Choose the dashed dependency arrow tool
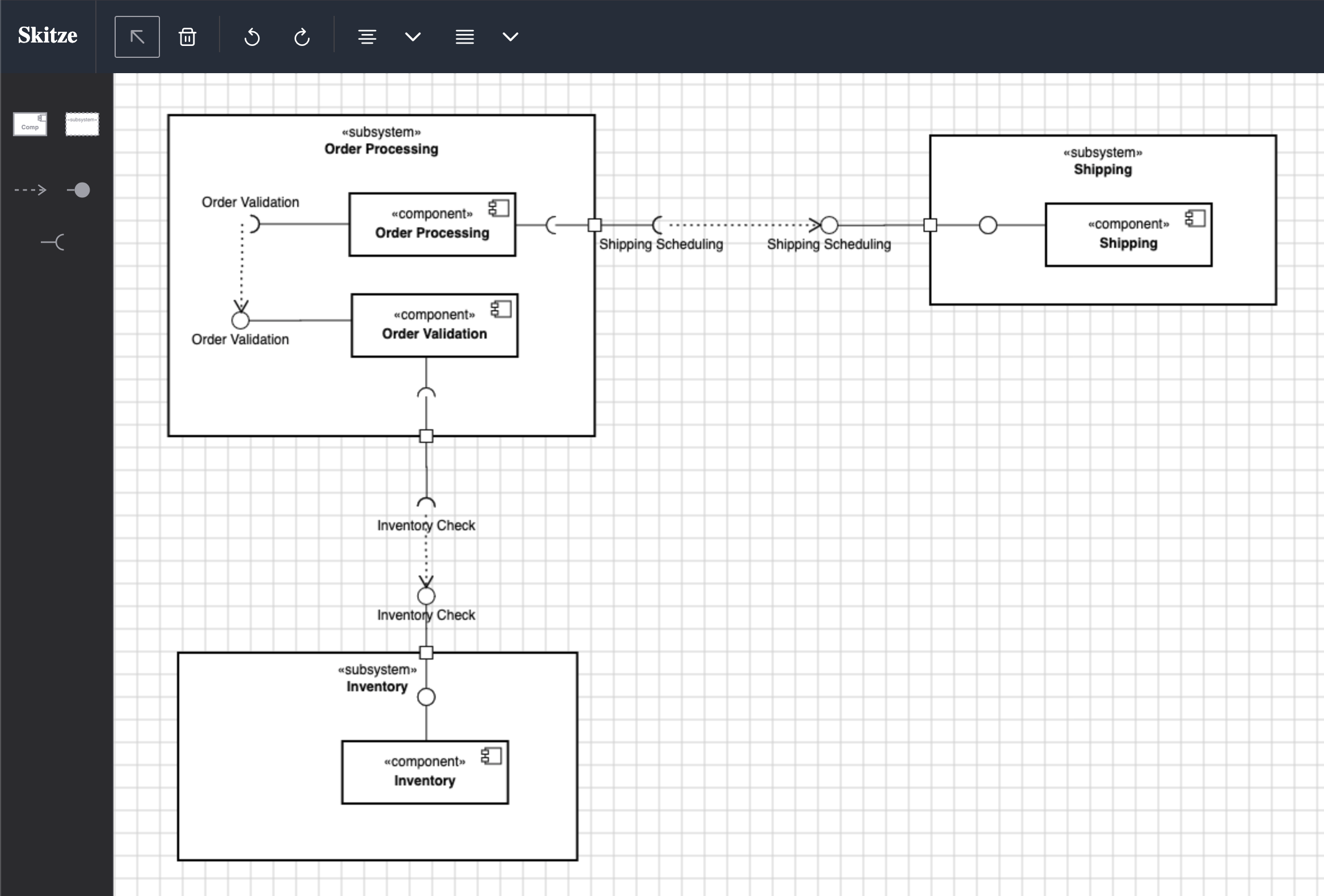This screenshot has height=896, width=1324. click(30, 189)
